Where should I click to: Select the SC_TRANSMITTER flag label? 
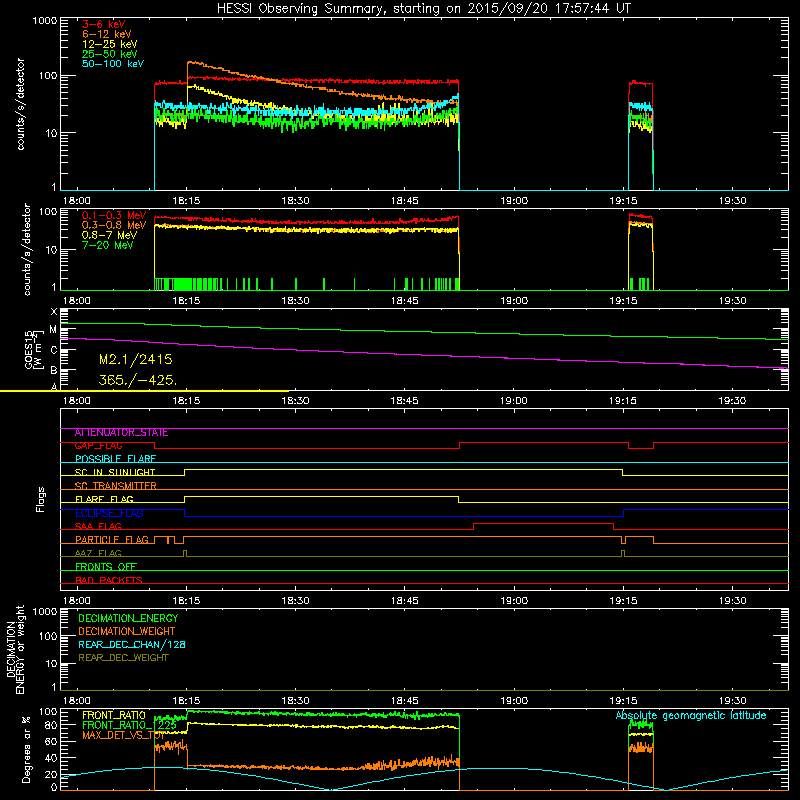[x=116, y=486]
